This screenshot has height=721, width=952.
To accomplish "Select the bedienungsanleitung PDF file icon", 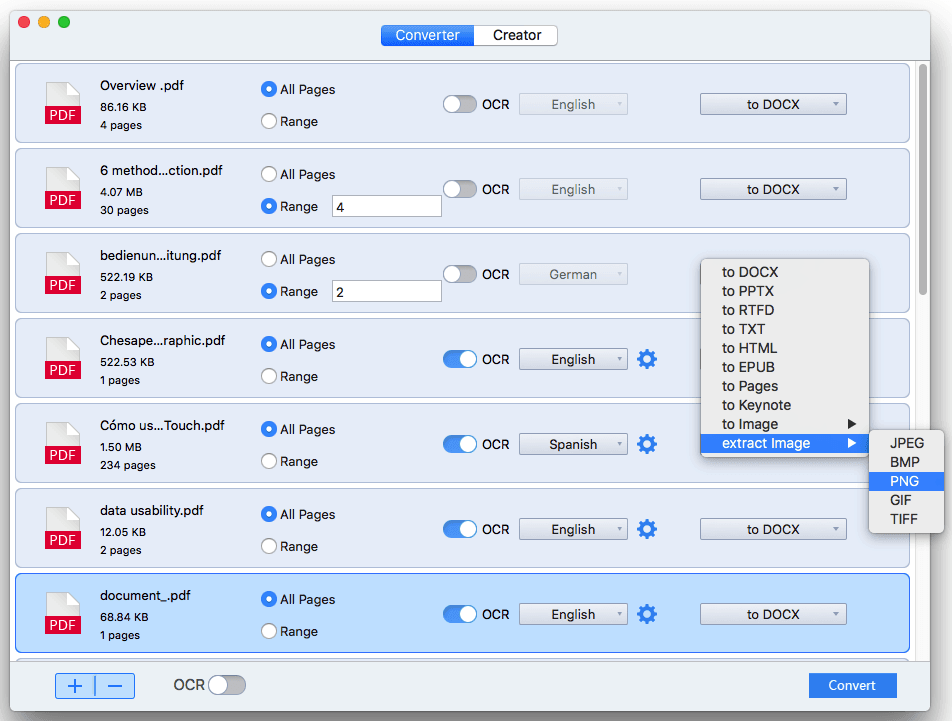I will coord(63,274).
